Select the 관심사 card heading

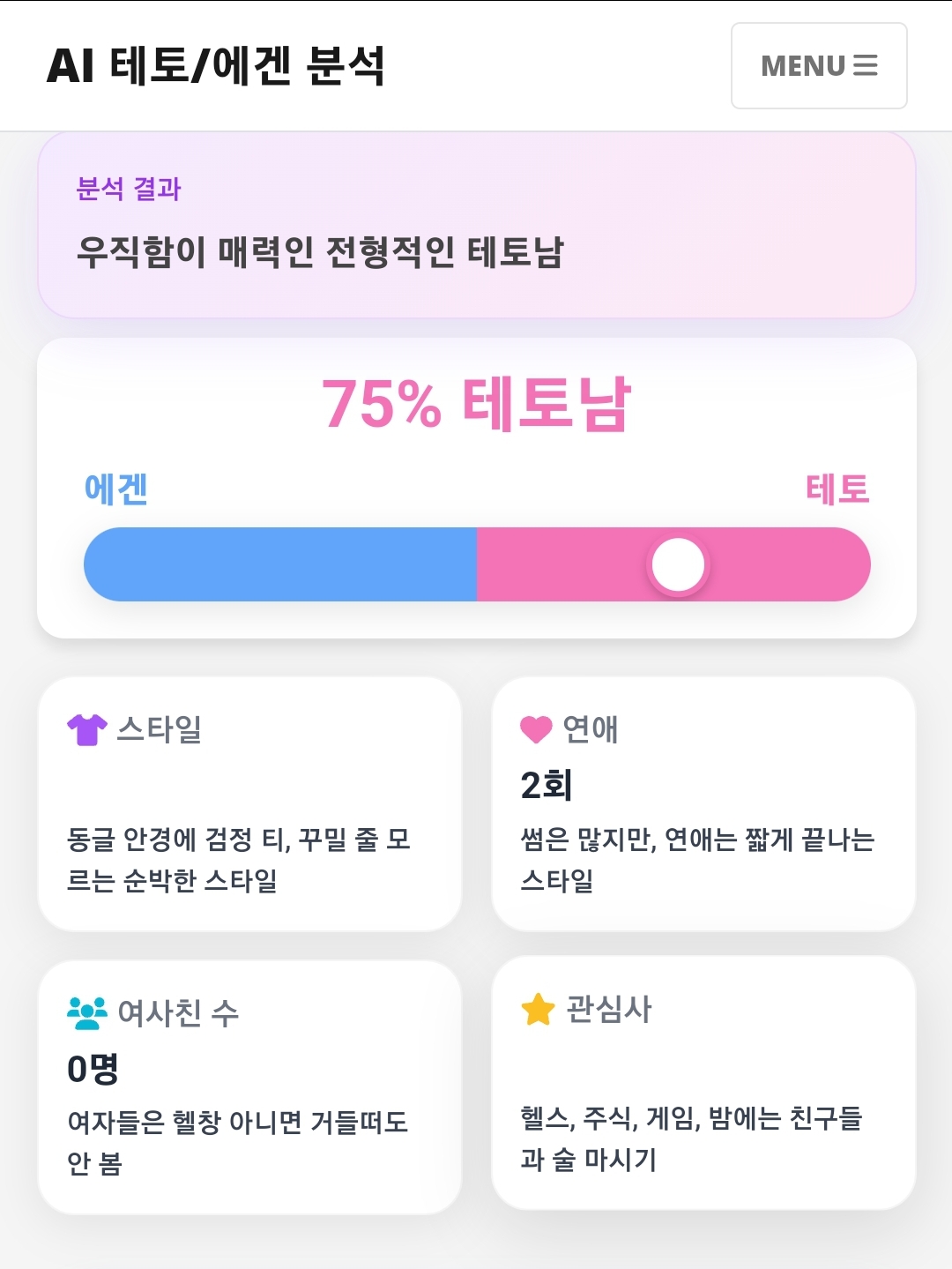[608, 1010]
